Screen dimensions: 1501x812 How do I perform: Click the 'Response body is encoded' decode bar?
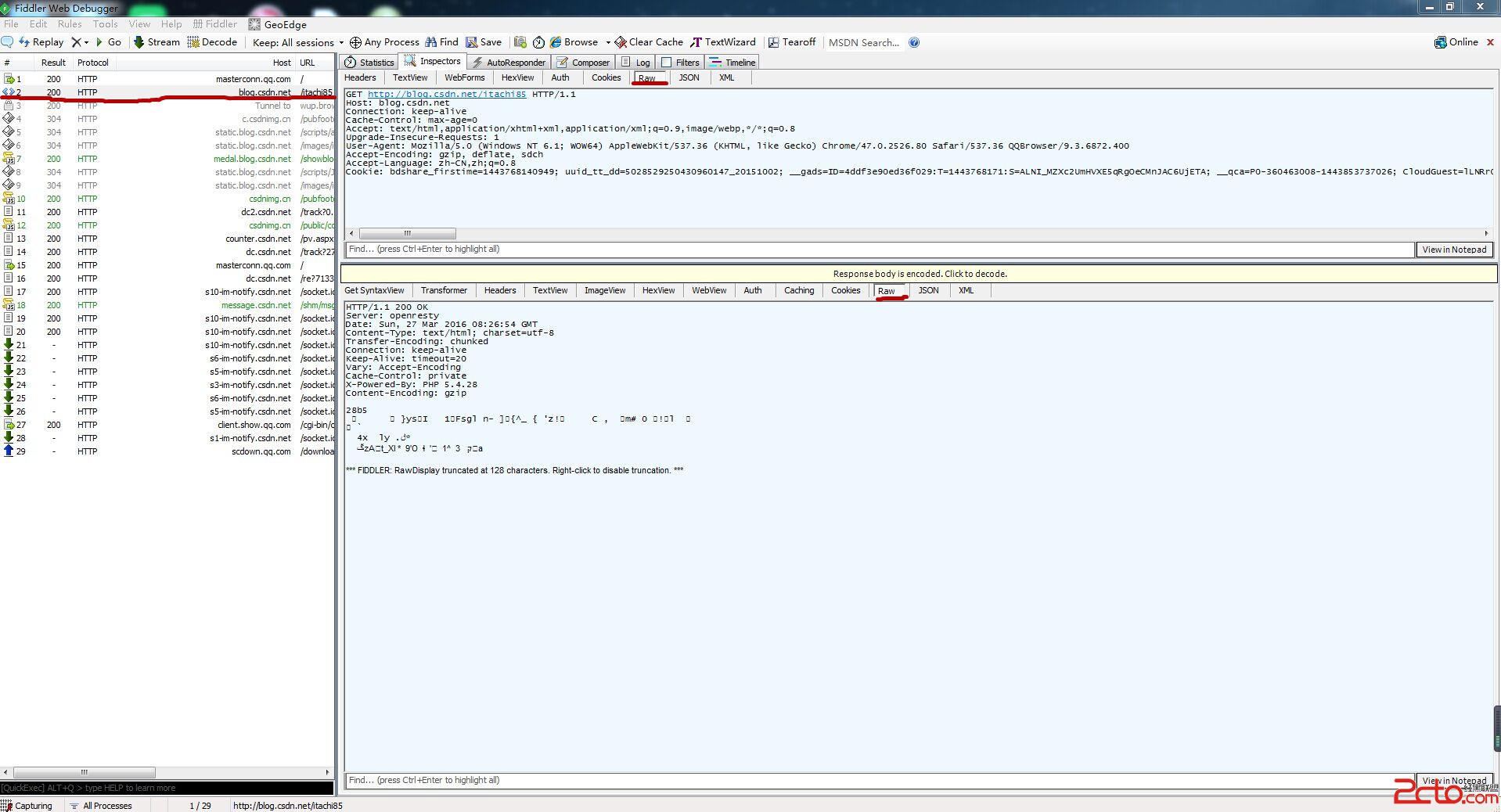[920, 274]
